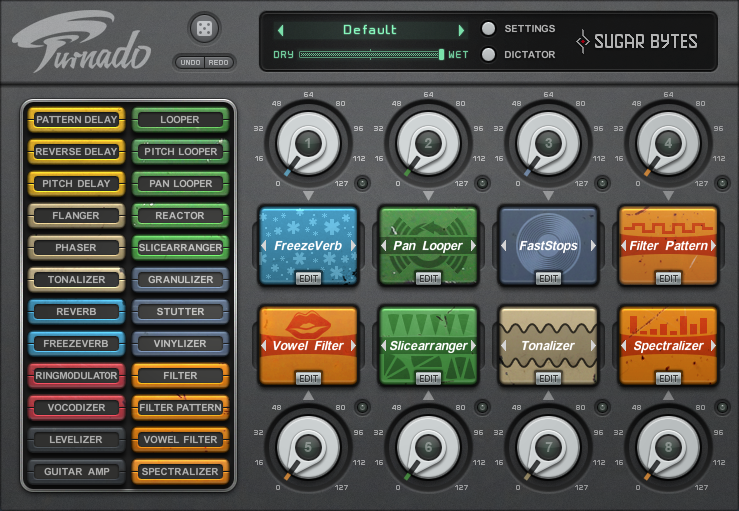
Task: Click the FreezeVerb snowflake effect slot
Action: click(308, 244)
